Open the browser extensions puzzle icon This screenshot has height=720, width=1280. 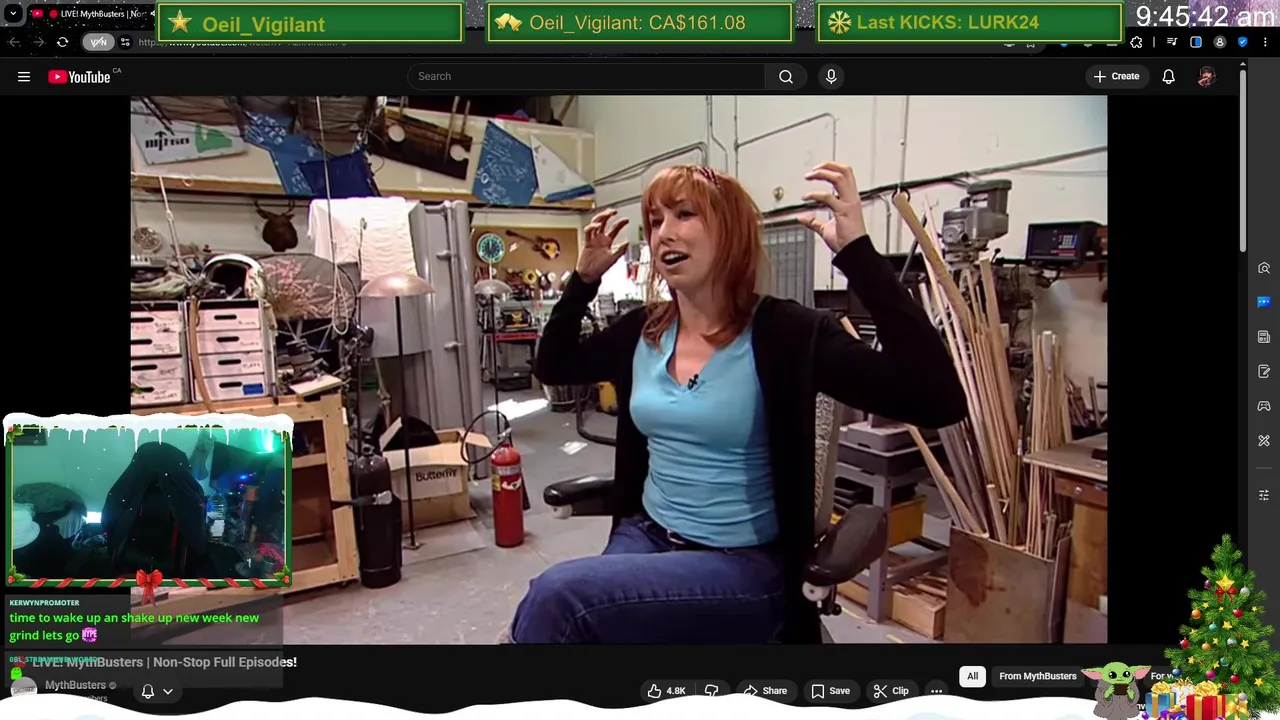tap(1136, 42)
